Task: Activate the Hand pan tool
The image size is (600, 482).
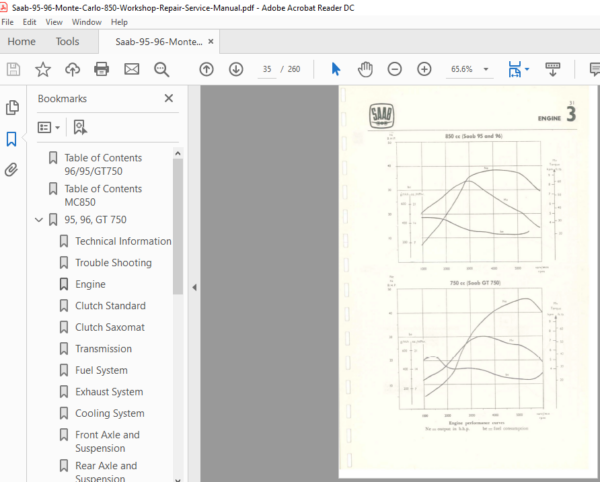Action: coord(365,69)
